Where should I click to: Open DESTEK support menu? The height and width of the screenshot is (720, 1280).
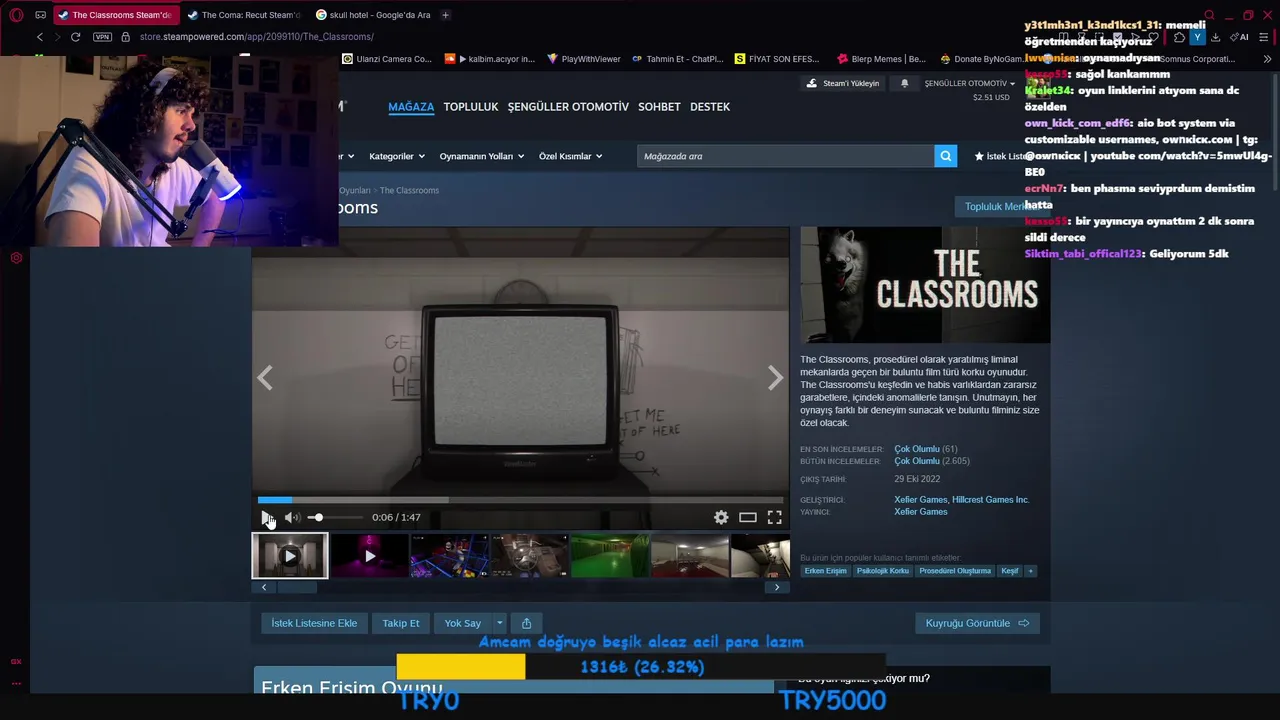pos(710,107)
